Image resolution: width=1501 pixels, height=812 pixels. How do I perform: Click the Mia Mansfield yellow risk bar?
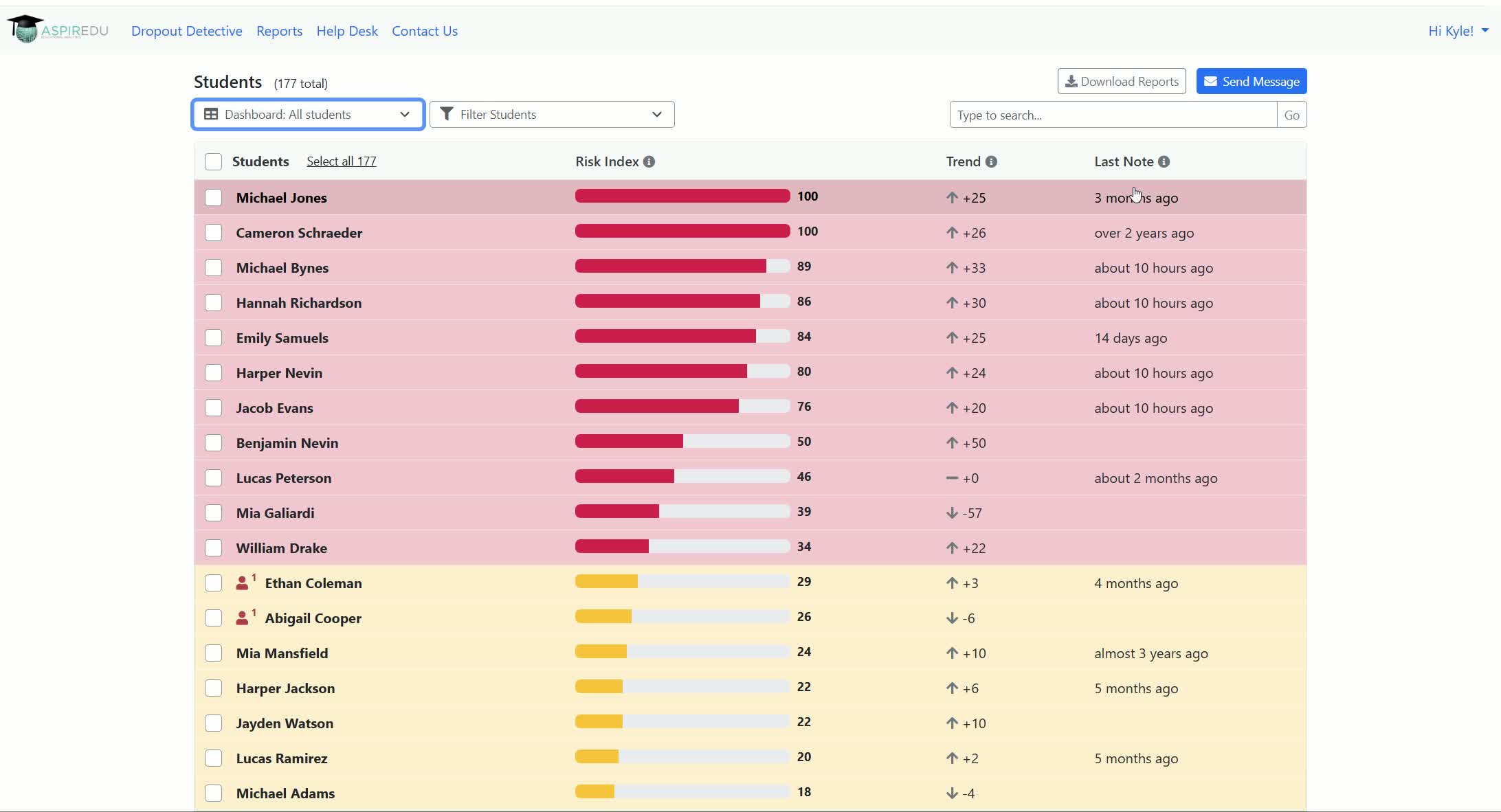682,652
